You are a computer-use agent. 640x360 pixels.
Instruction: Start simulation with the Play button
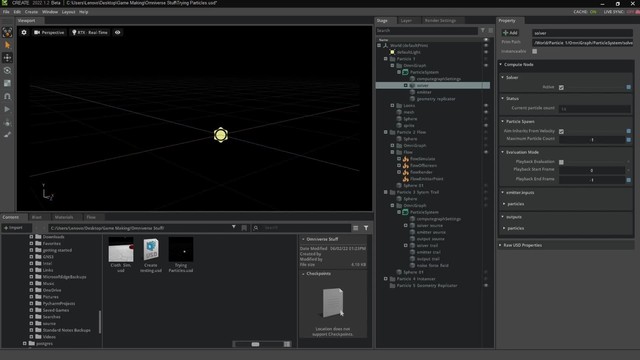tap(7, 109)
